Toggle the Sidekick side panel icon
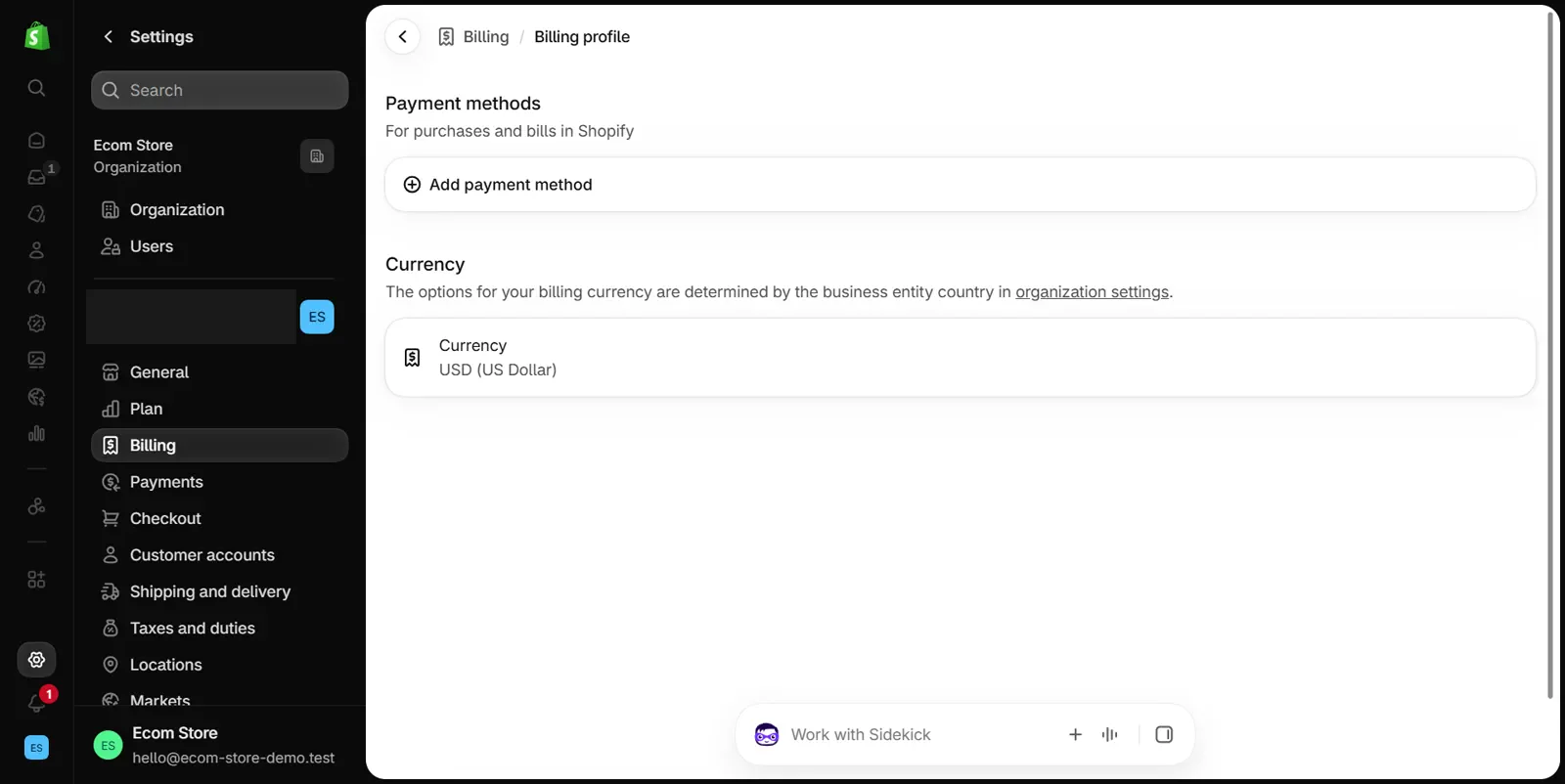This screenshot has width=1565, height=784. 1164,734
